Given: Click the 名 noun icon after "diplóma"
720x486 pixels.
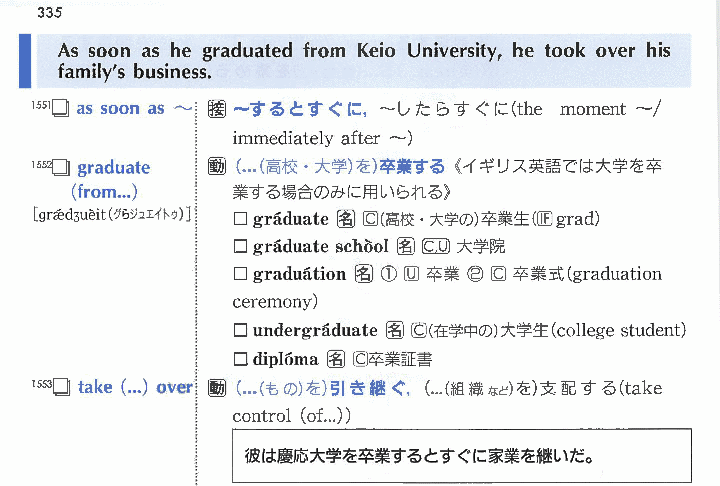Looking at the screenshot, I should click(x=335, y=358).
